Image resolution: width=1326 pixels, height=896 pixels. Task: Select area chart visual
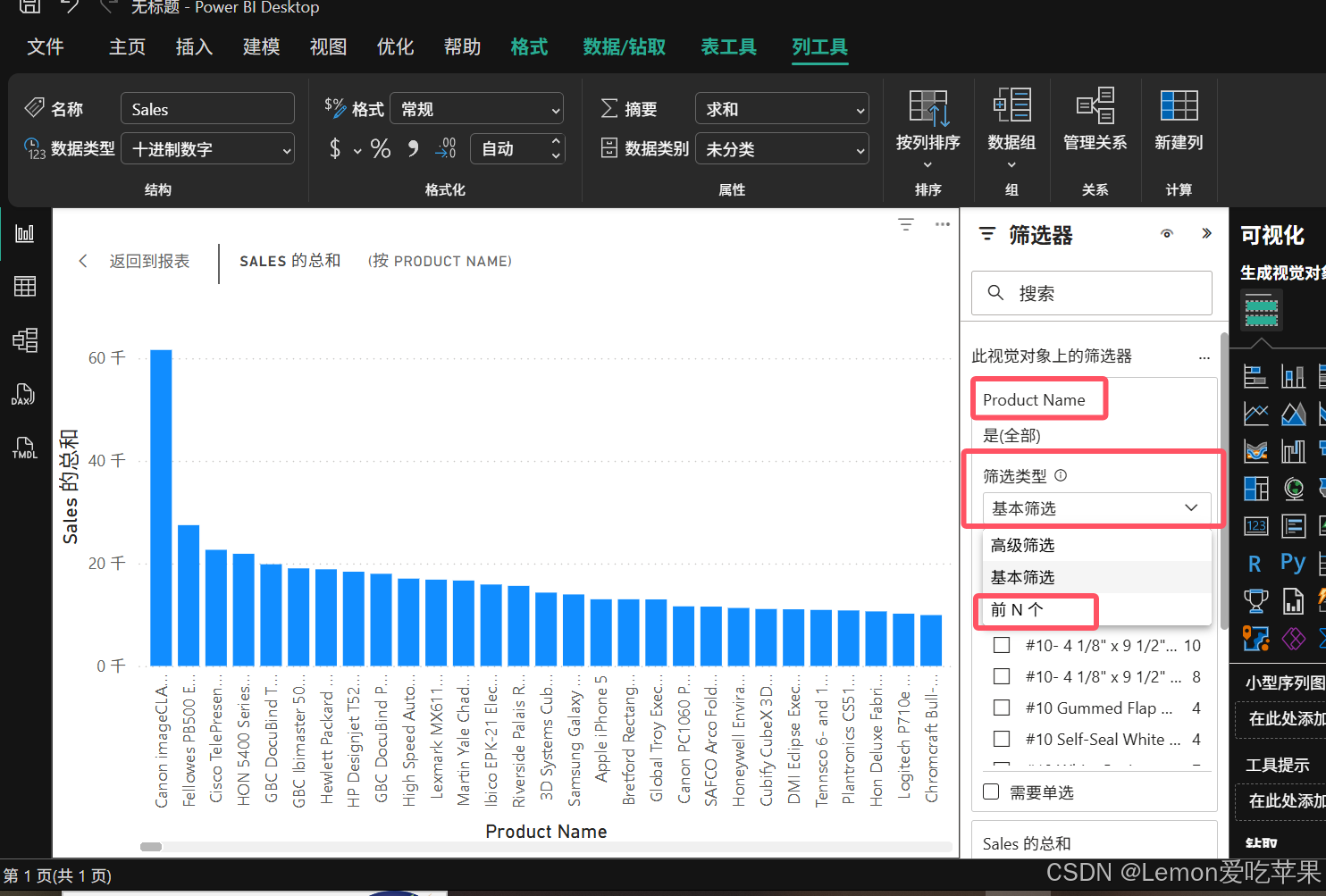(x=1293, y=414)
